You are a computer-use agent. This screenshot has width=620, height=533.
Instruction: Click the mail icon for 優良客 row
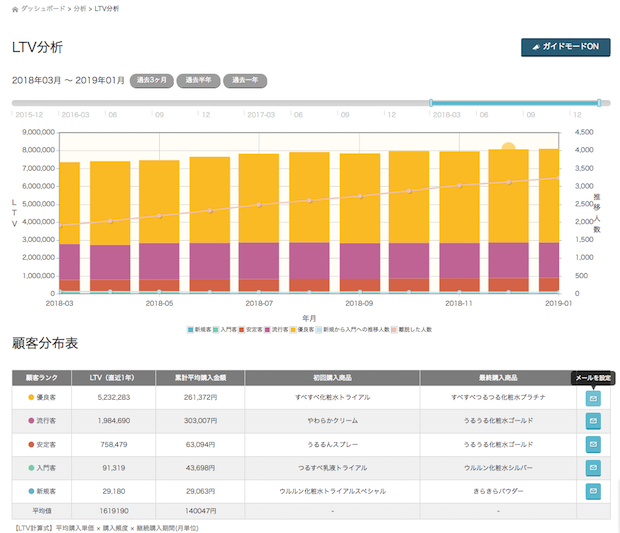click(x=593, y=398)
